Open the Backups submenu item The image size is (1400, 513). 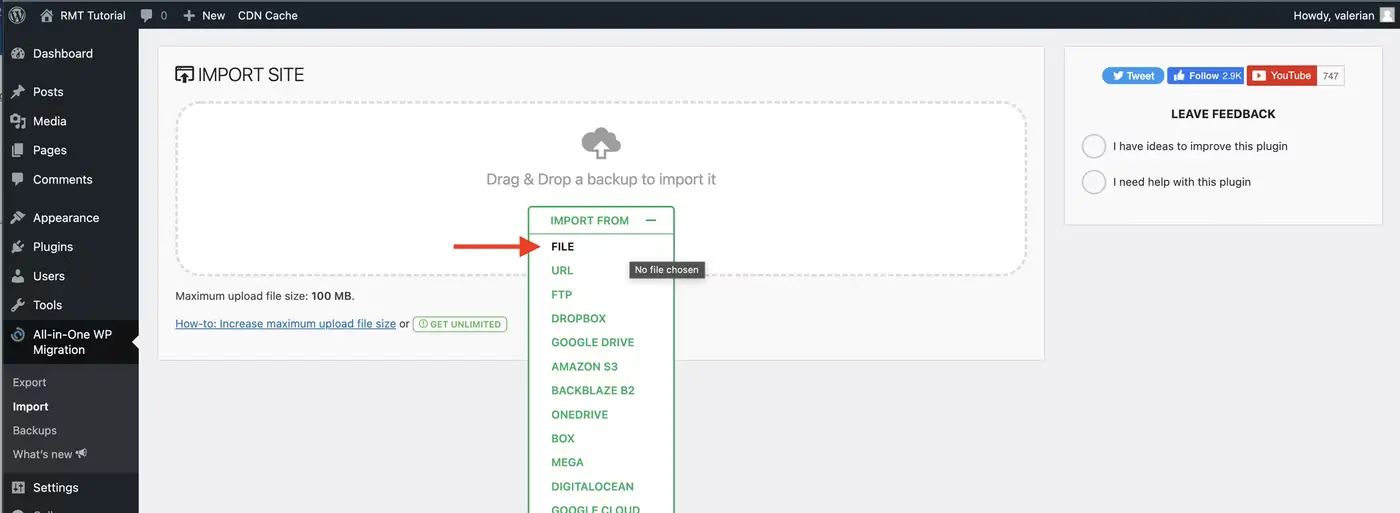click(35, 430)
